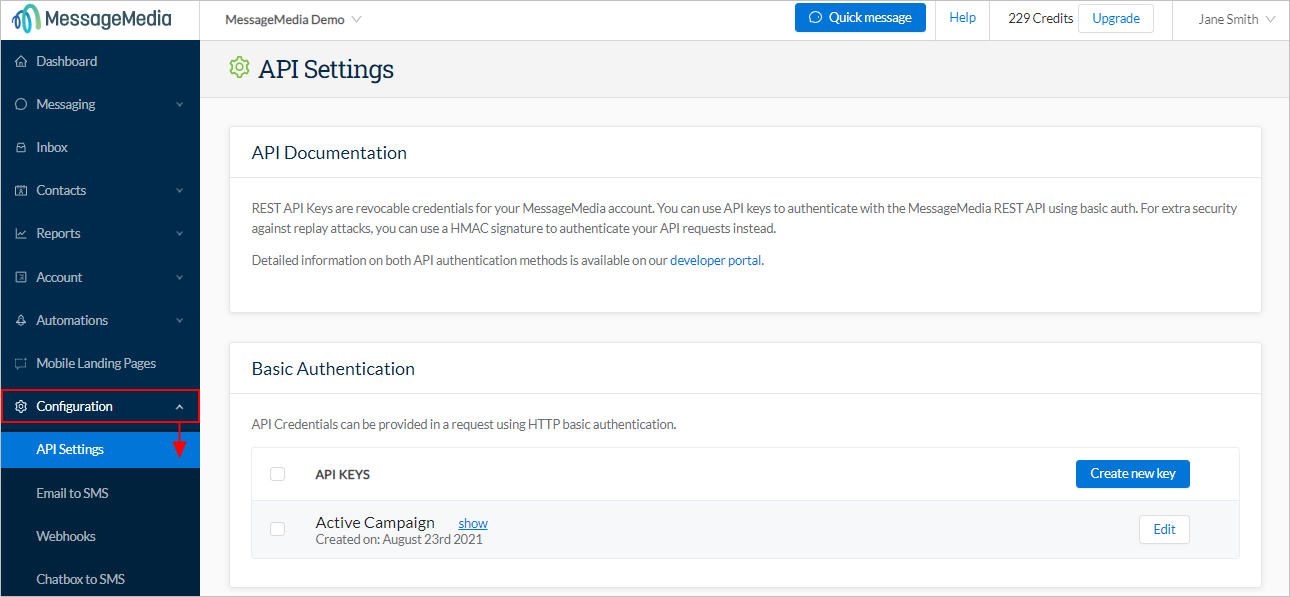This screenshot has width=1290, height=597.
Task: Click the Messaging speech bubble icon
Action: (x=21, y=104)
